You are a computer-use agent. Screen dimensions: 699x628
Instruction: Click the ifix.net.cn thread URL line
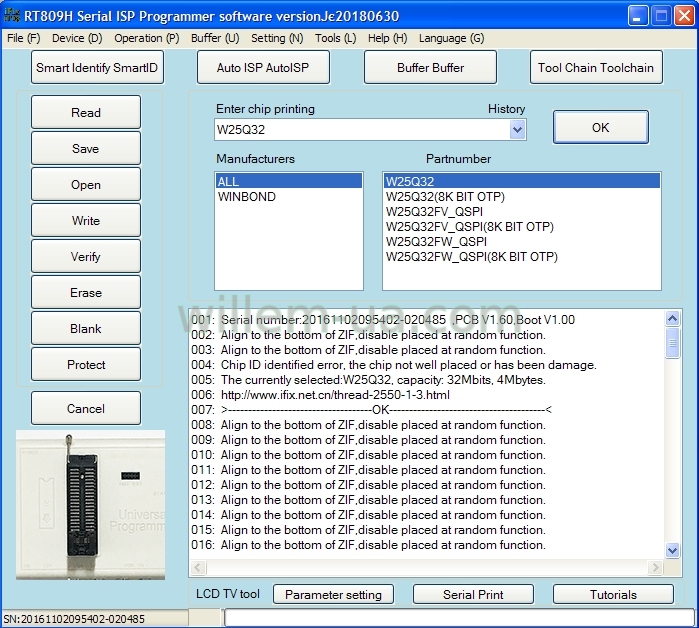coord(321,395)
